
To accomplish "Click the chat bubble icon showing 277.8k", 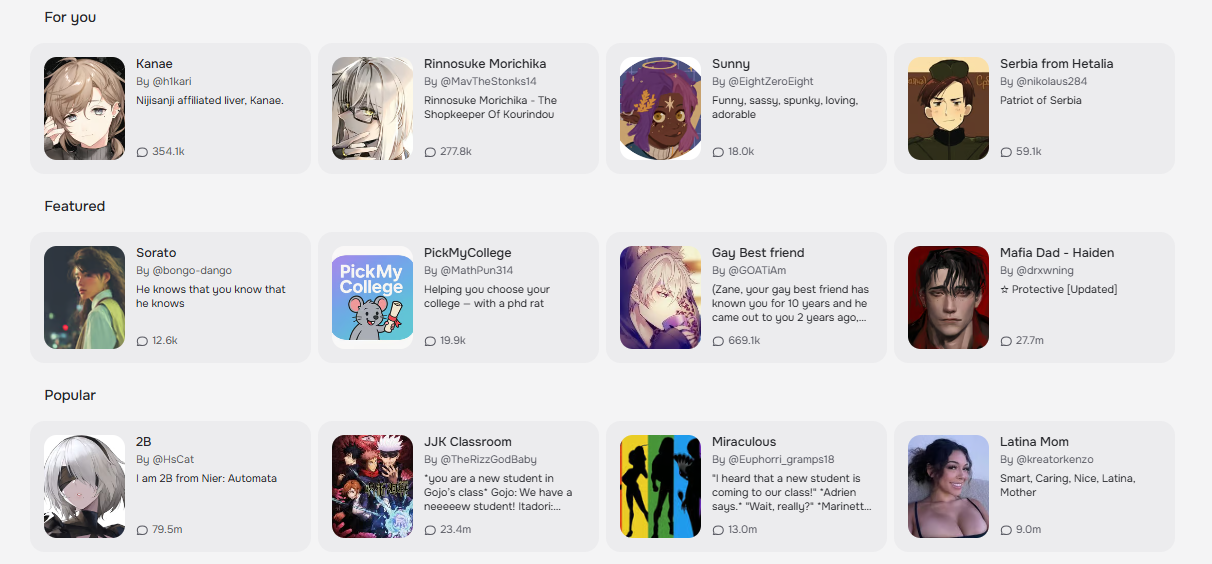I will tap(430, 152).
